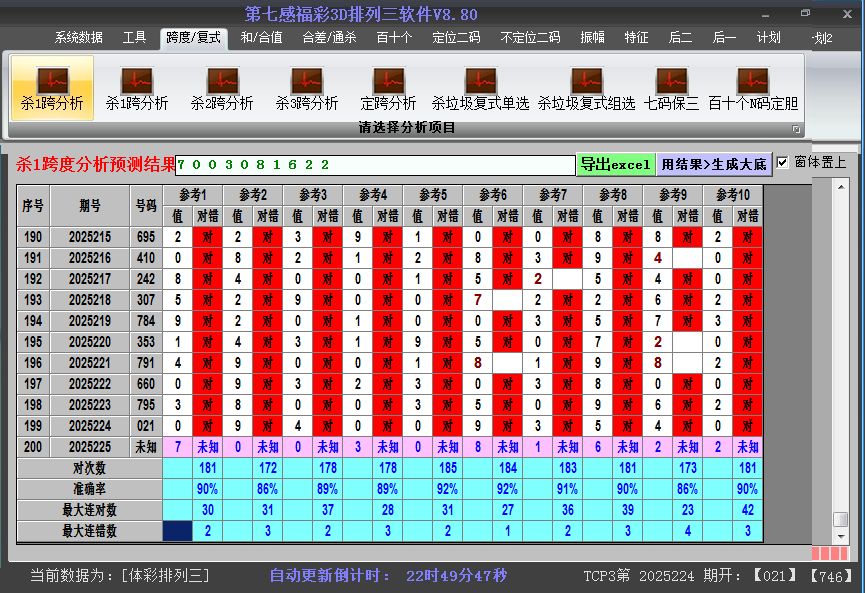This screenshot has width=865, height=593.
Task: Click the prediction result text field
Action: point(375,164)
